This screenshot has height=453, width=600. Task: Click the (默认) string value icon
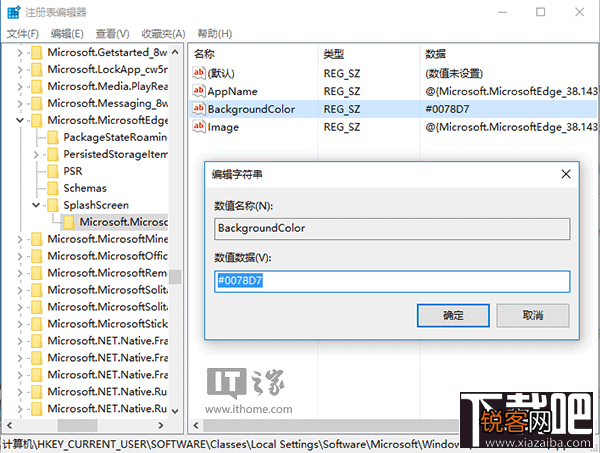point(199,73)
